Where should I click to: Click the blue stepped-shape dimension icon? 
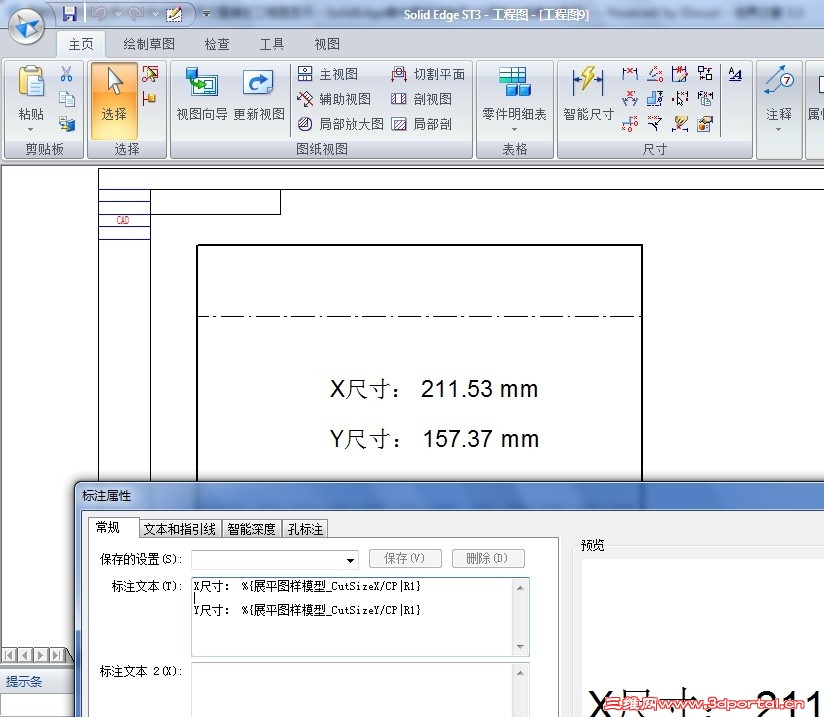click(x=655, y=98)
